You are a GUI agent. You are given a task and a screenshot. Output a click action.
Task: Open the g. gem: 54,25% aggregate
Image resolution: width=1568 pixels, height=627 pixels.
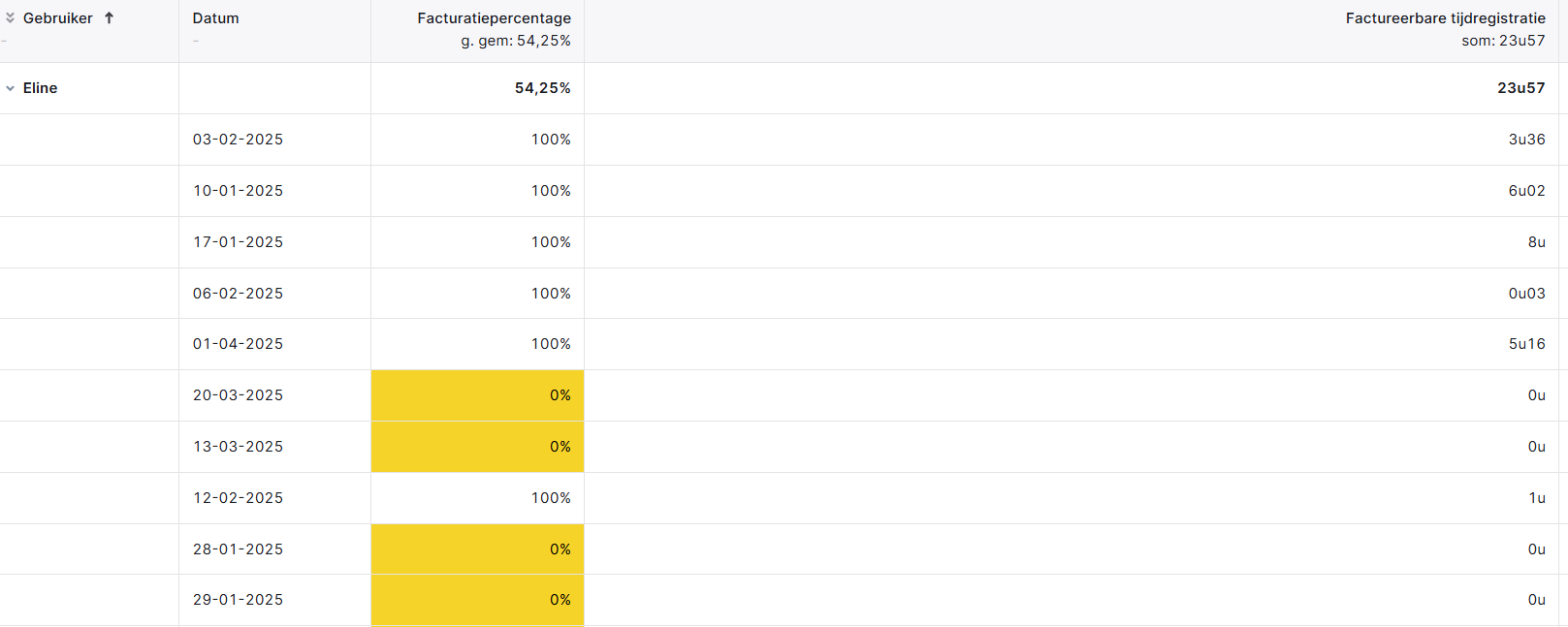[515, 41]
